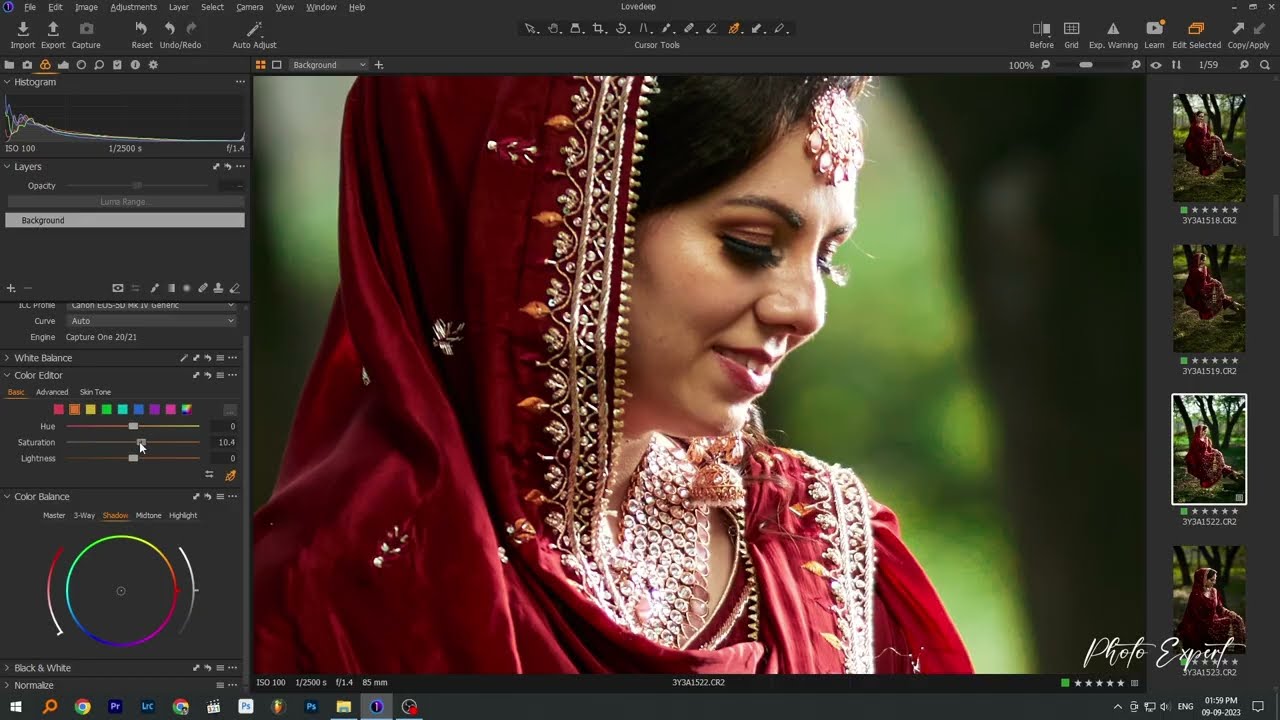Click the Auto Adjust wand icon

click(254, 29)
